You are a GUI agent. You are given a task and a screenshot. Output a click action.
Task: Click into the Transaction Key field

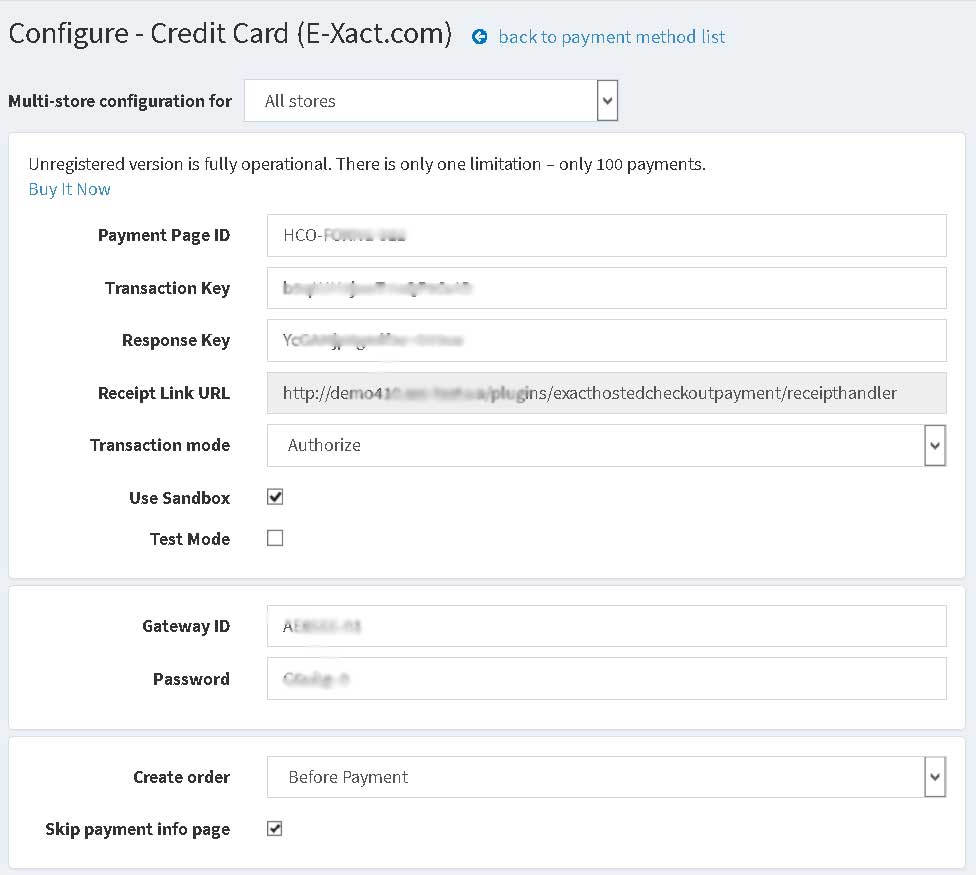point(607,288)
